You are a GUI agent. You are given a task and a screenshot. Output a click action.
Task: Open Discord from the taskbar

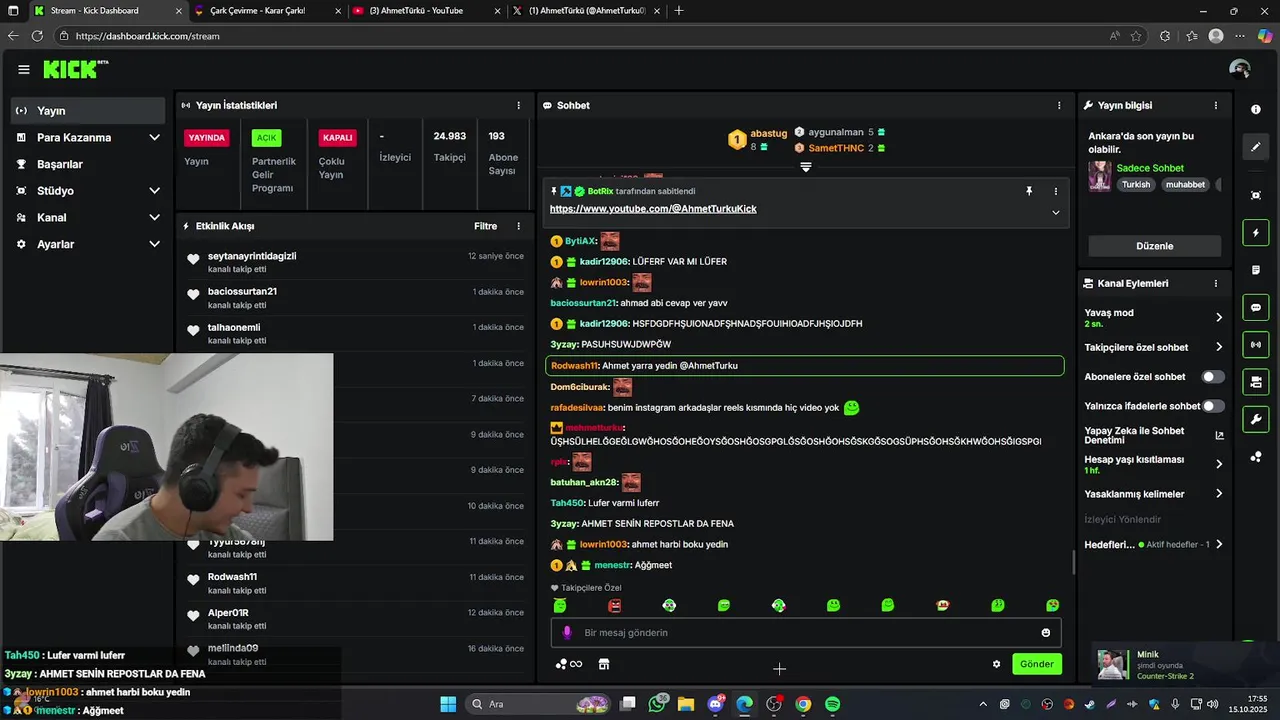point(716,704)
